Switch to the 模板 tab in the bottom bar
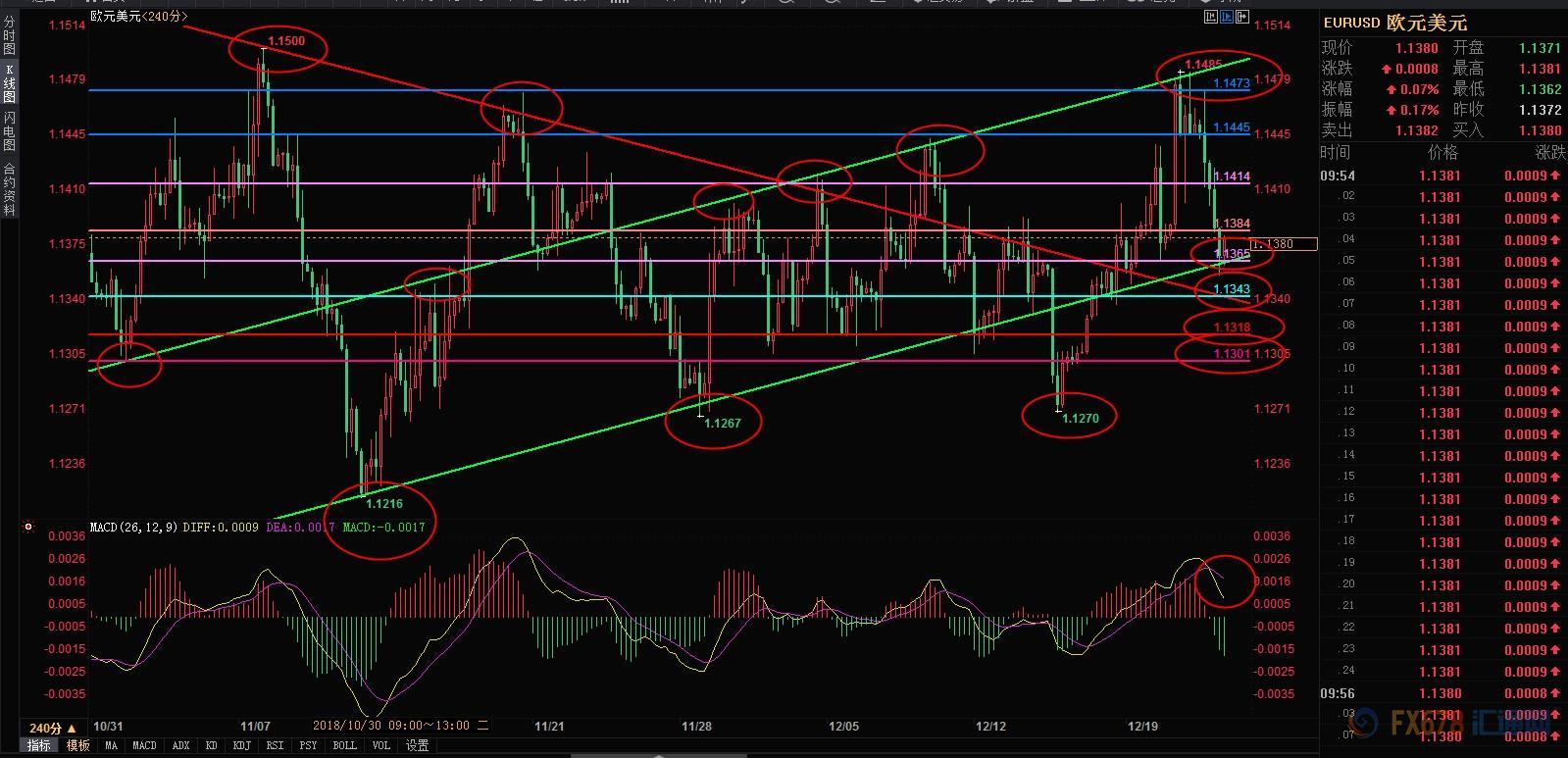1568x758 pixels. click(78, 745)
